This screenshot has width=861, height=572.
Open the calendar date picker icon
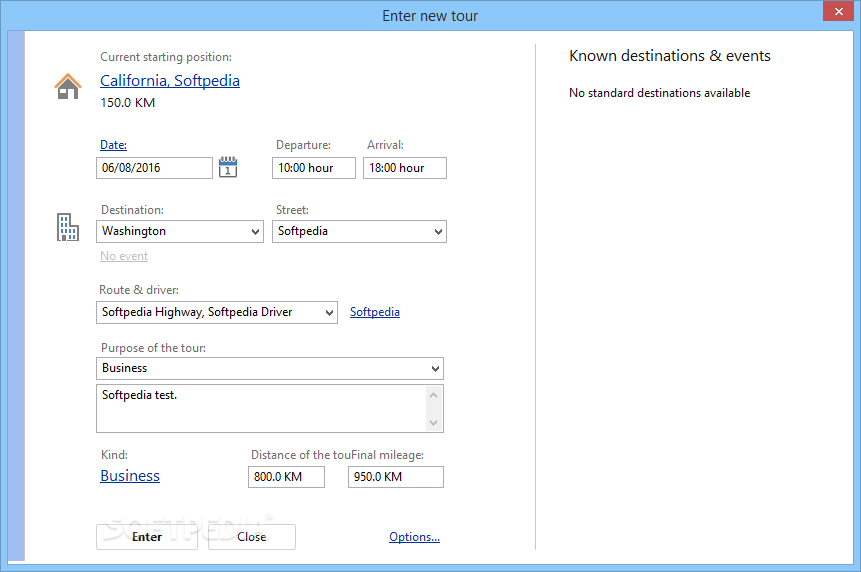point(228,167)
